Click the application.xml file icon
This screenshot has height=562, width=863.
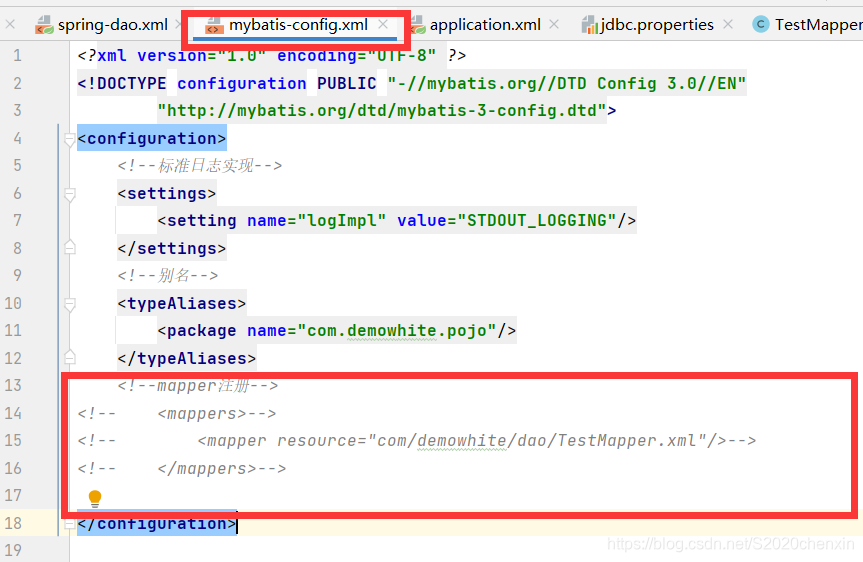click(418, 25)
